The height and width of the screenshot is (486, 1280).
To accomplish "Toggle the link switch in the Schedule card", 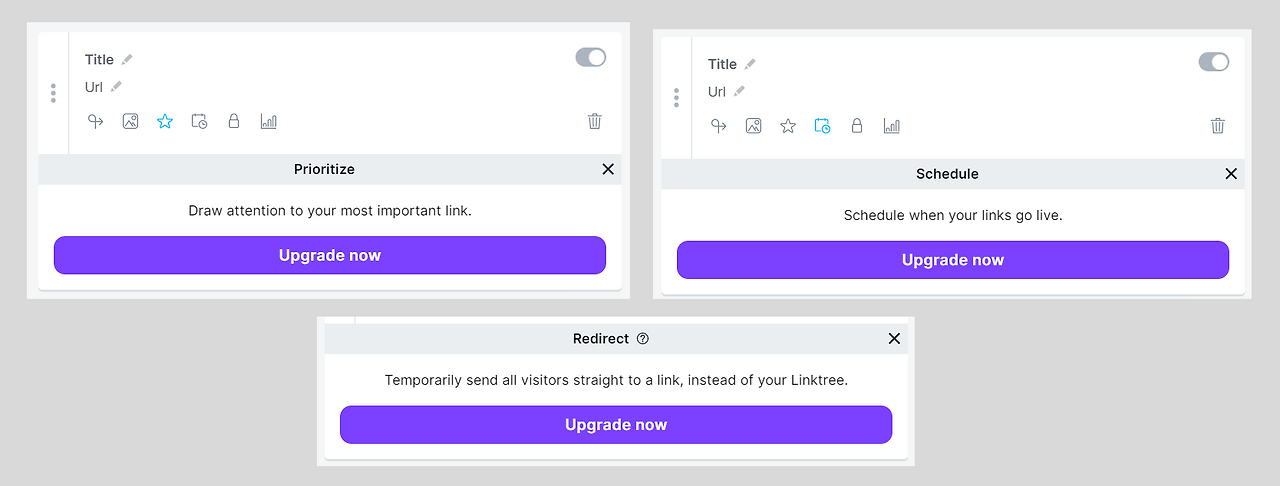I will point(1214,62).
